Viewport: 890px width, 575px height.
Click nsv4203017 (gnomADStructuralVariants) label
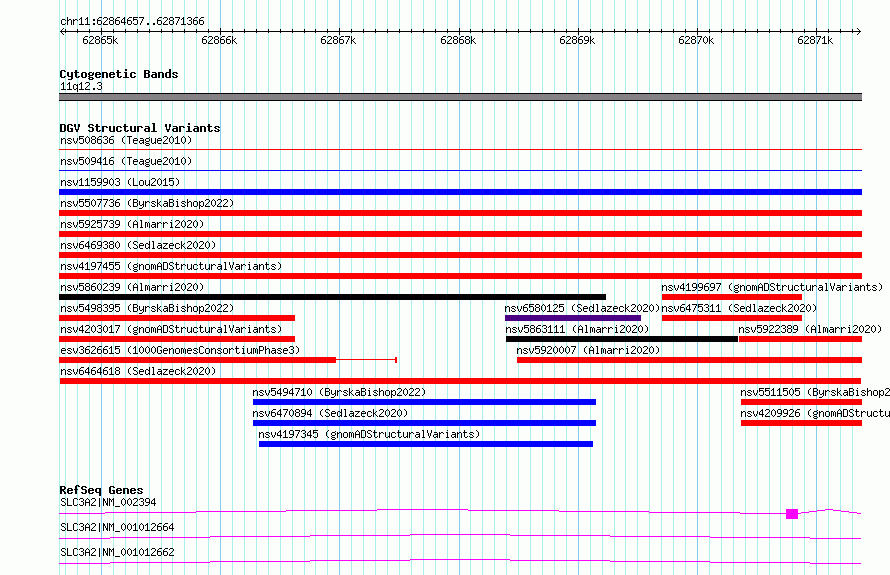tap(171, 329)
